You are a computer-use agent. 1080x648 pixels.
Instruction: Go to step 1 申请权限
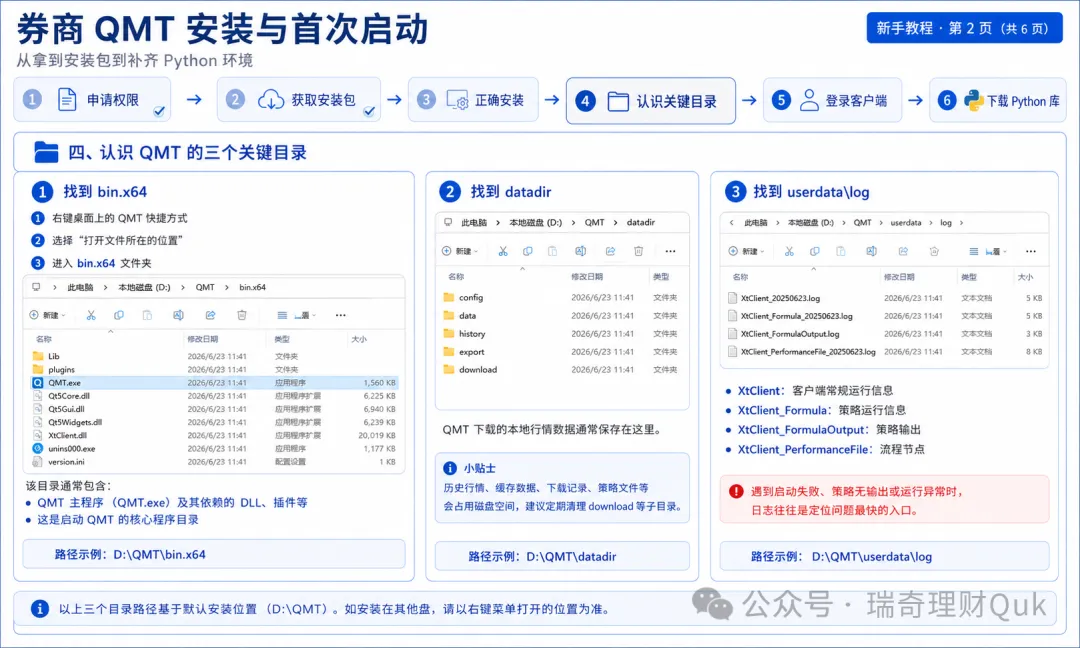coord(92,100)
